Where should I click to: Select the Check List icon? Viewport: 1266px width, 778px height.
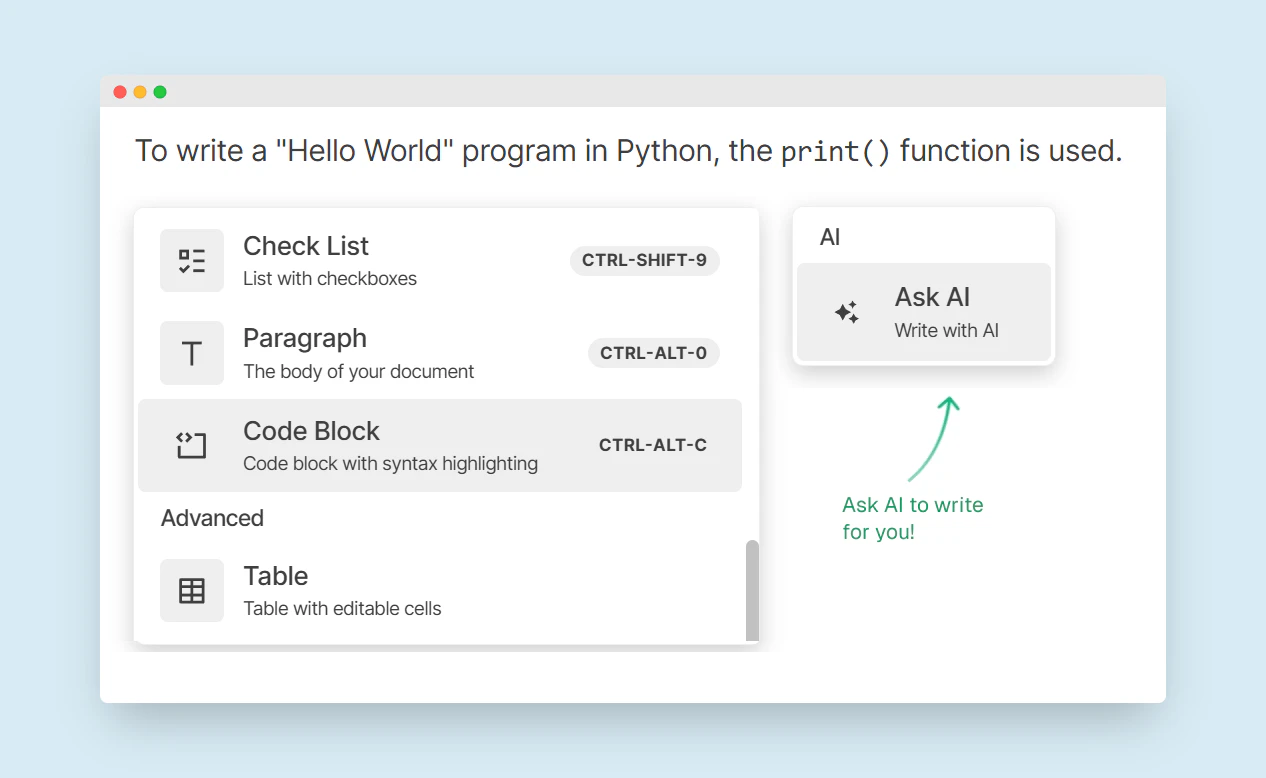192,260
